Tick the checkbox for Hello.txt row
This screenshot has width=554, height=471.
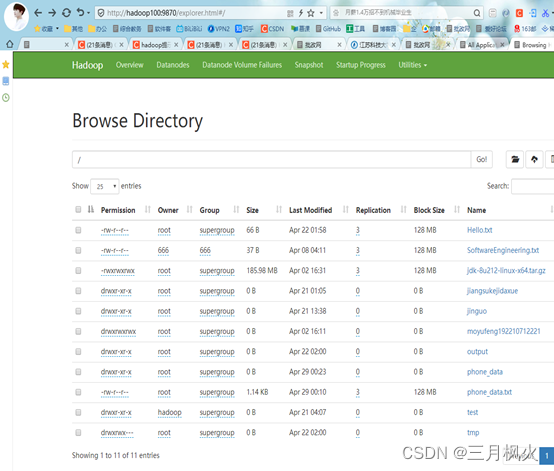(x=78, y=230)
